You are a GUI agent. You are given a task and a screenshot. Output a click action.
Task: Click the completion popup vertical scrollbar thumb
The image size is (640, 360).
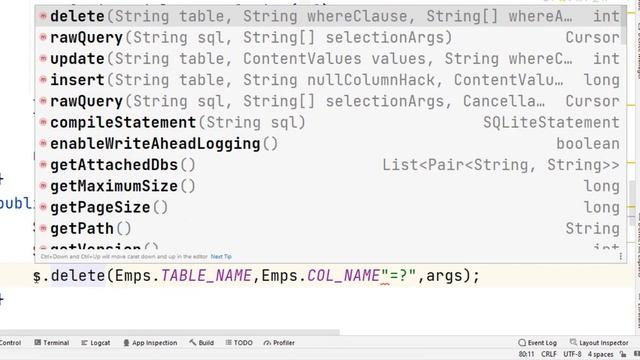623,25
